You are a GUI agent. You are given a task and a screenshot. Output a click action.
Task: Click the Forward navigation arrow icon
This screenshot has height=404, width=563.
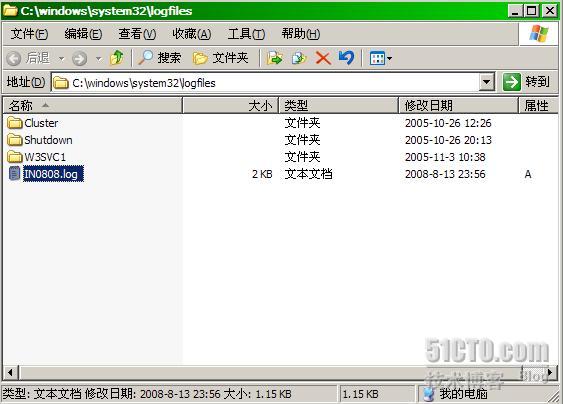click(x=79, y=58)
